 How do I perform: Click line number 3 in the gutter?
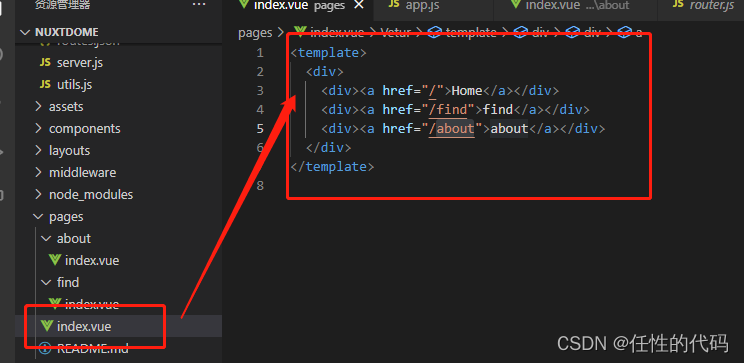(x=260, y=91)
